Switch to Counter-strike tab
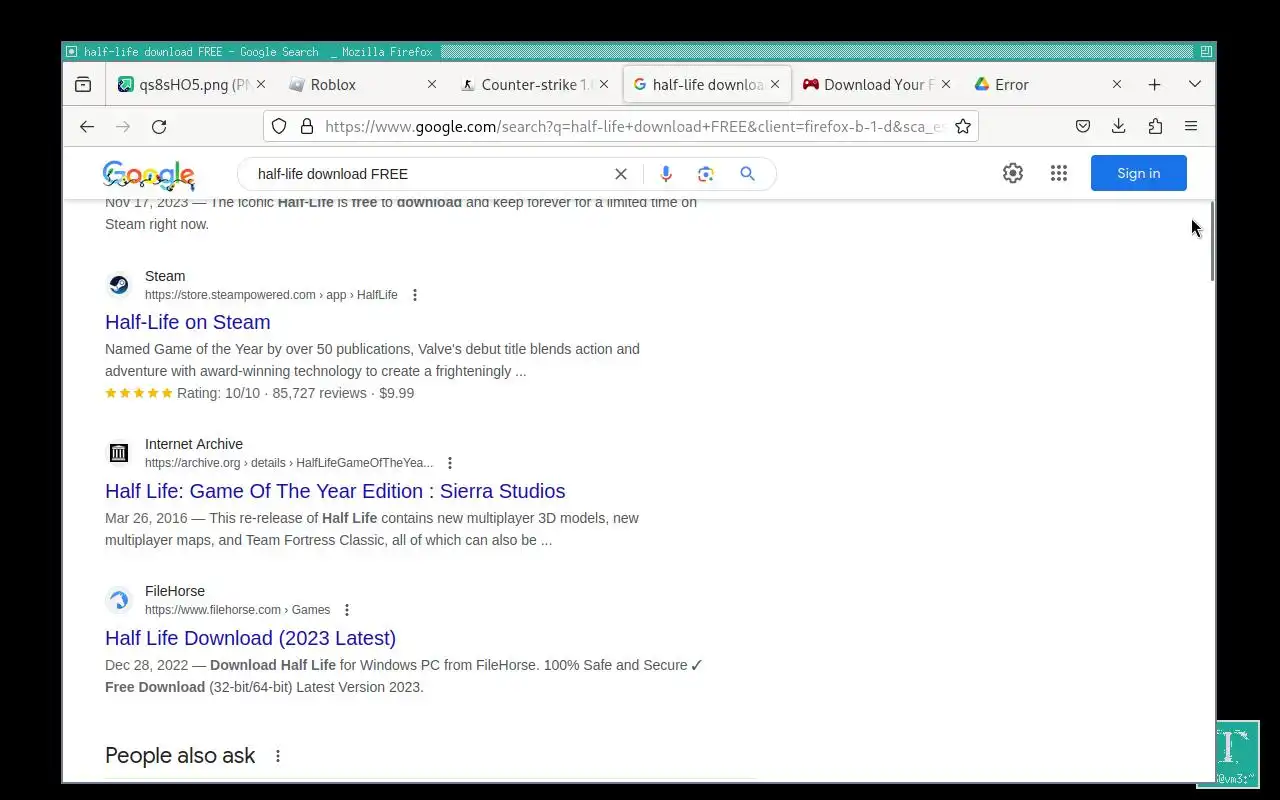Viewport: 1280px width, 800px height. 535,85
